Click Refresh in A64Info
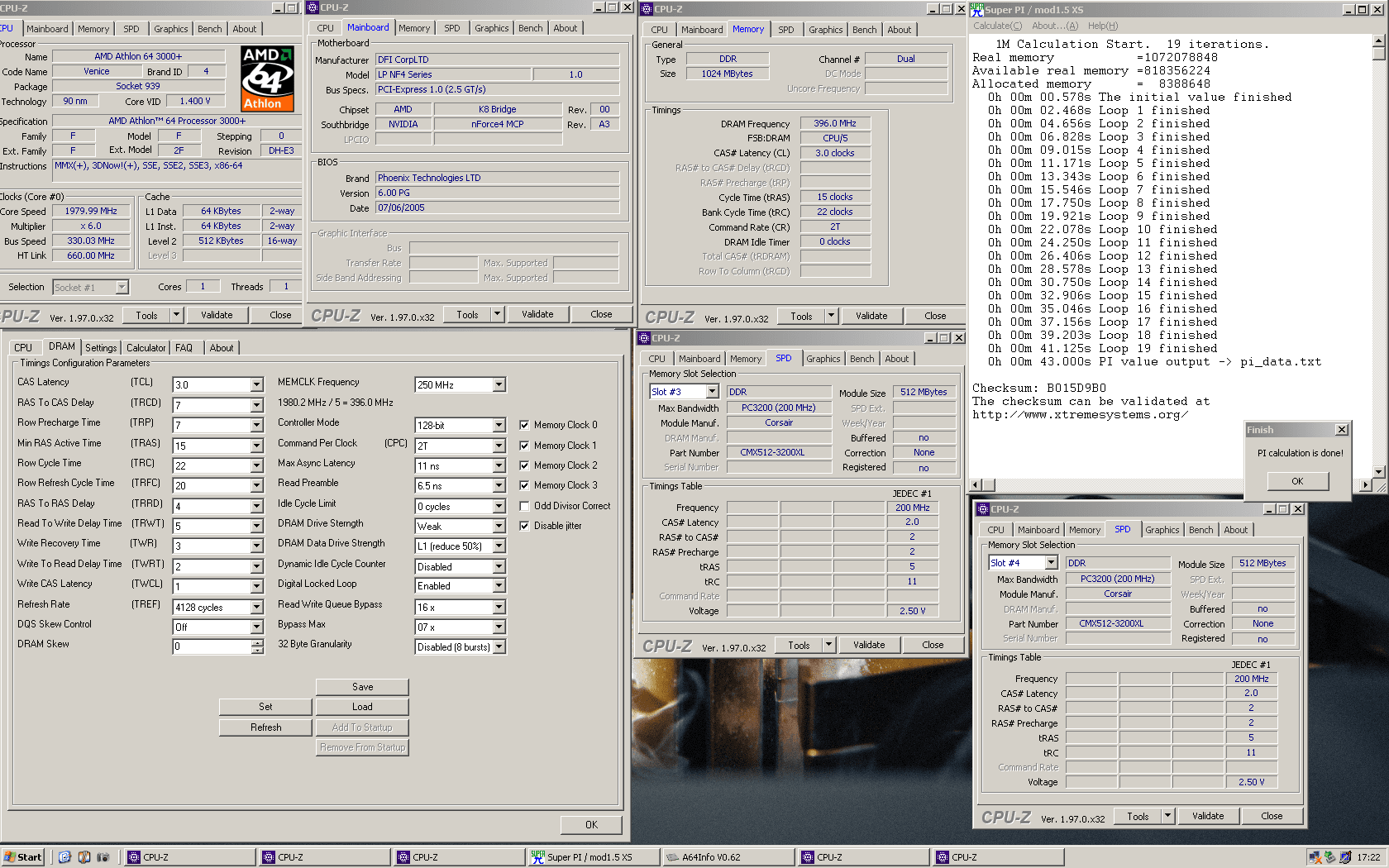 click(x=265, y=727)
